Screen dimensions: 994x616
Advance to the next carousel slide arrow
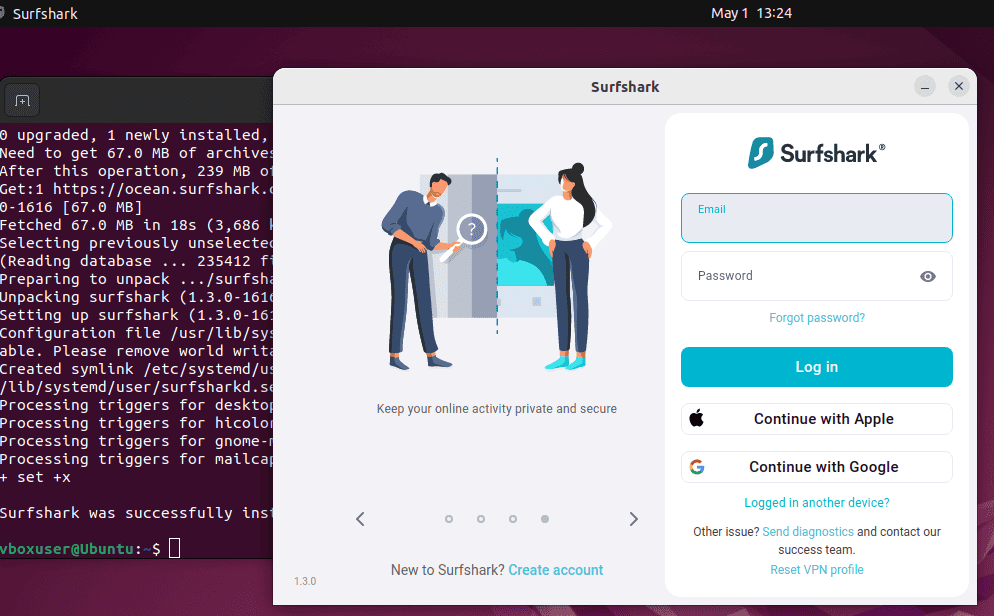633,519
